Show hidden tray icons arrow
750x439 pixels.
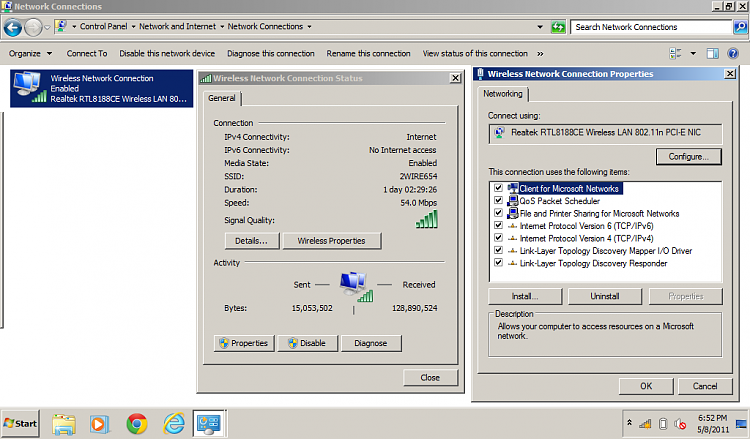(629, 423)
